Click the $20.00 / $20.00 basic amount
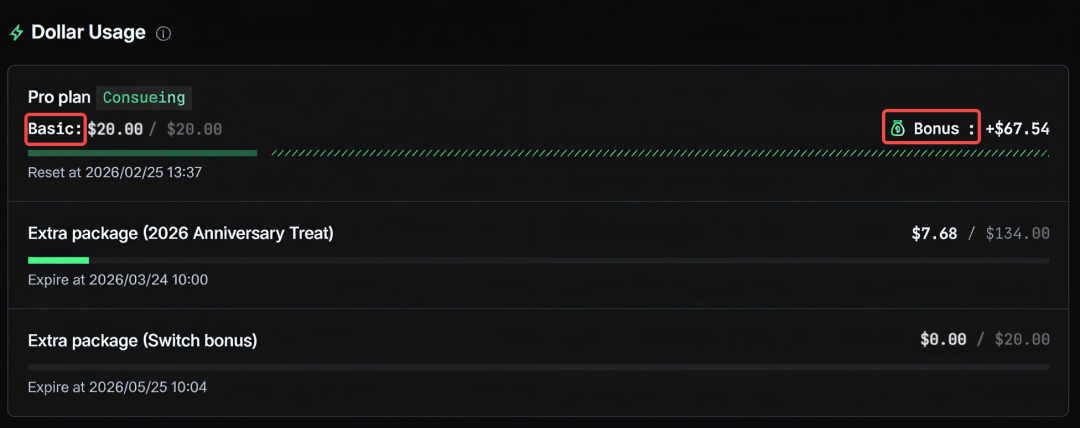Image resolution: width=1080 pixels, height=428 pixels. point(155,128)
